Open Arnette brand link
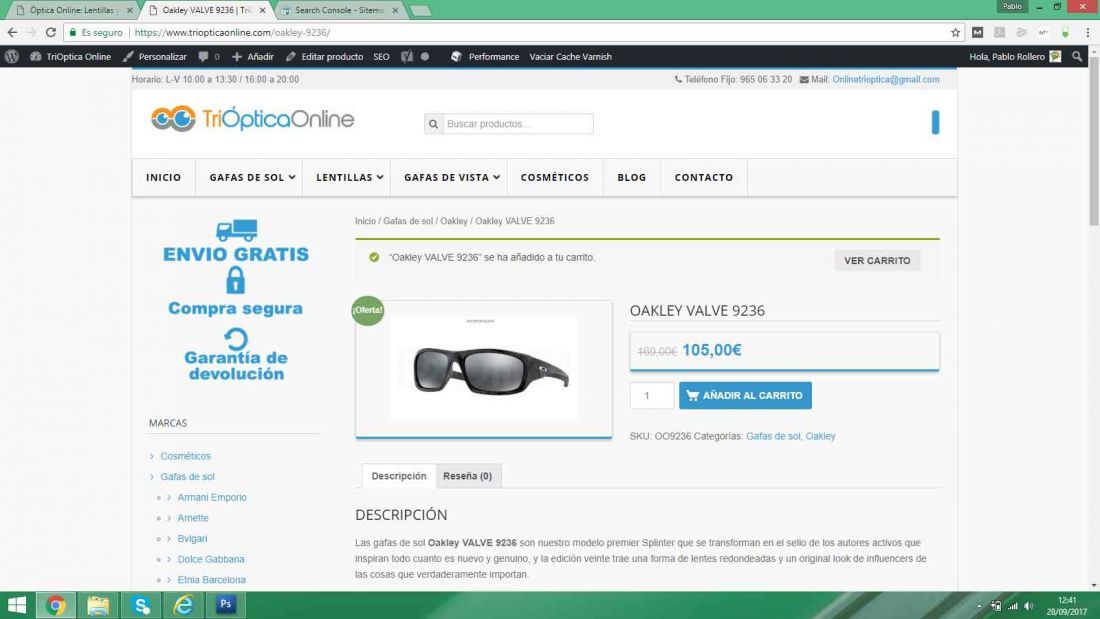The height and width of the screenshot is (619, 1100). [x=193, y=518]
